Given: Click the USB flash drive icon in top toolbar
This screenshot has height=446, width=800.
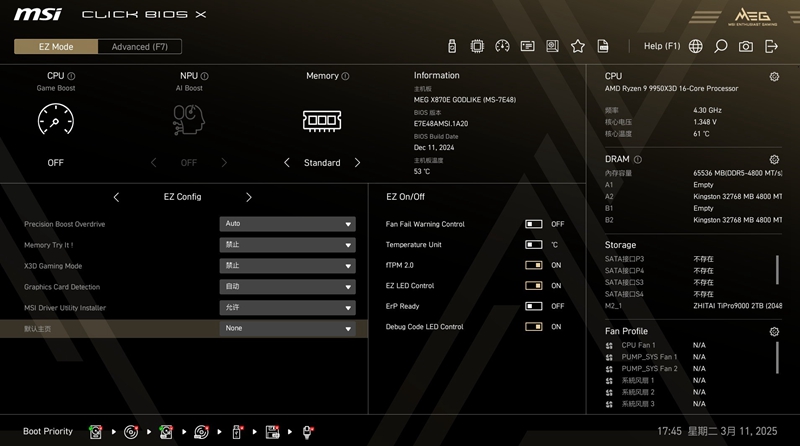Looking at the screenshot, I should 452,46.
